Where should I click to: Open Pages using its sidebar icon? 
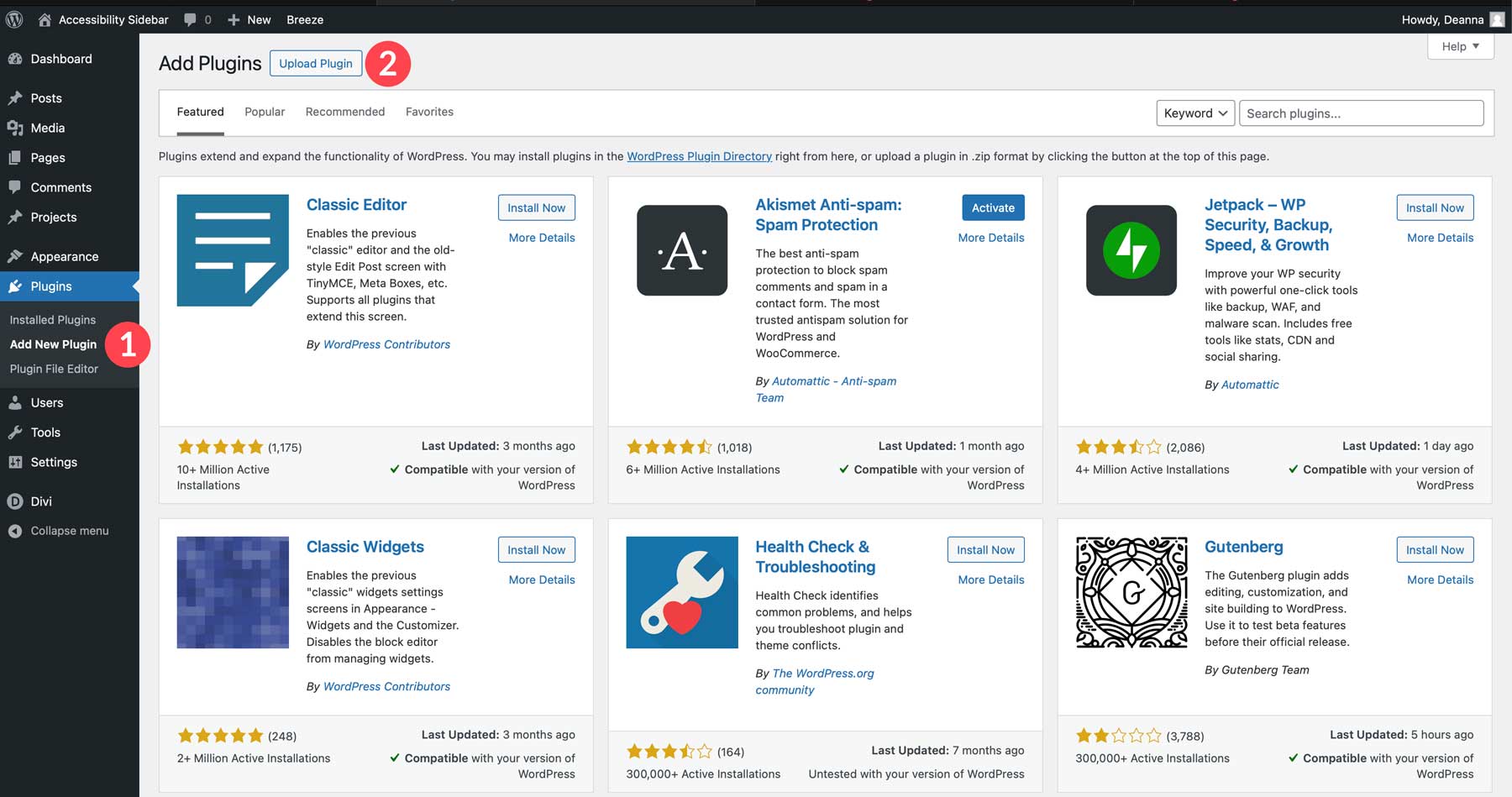coord(17,157)
